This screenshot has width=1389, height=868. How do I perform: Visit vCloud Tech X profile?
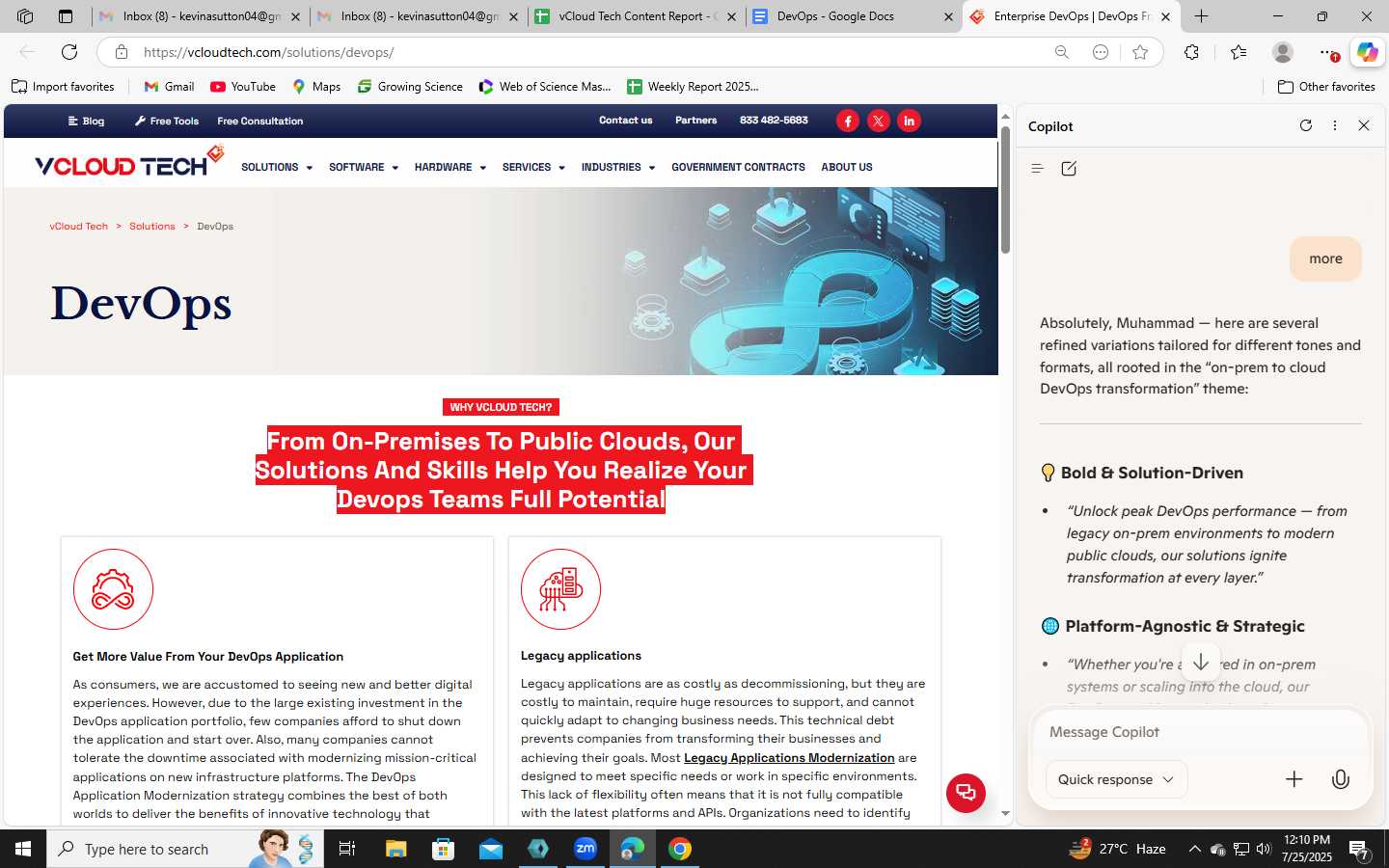(879, 121)
